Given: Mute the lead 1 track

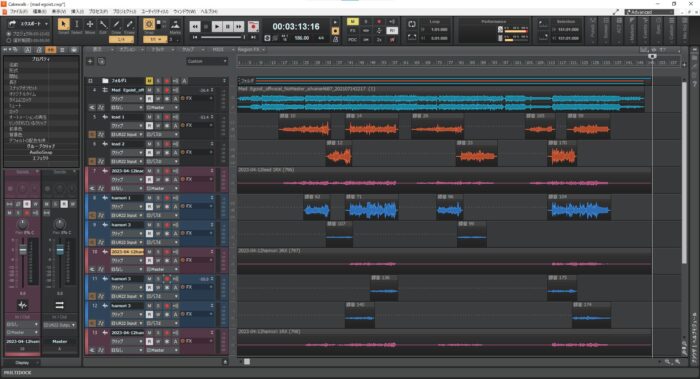Looking at the screenshot, I should 149,117.
